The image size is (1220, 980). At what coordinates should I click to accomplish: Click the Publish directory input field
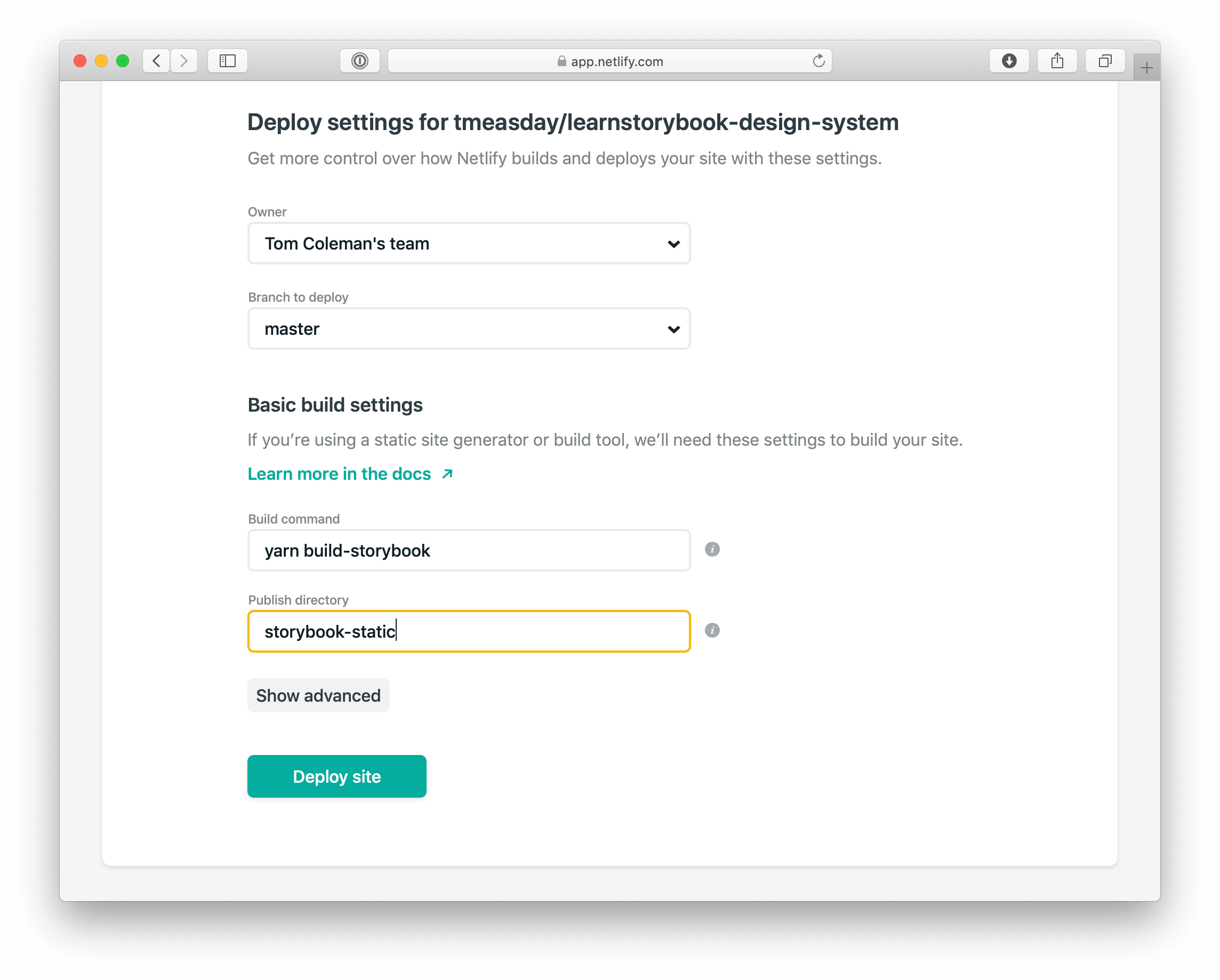click(x=469, y=631)
